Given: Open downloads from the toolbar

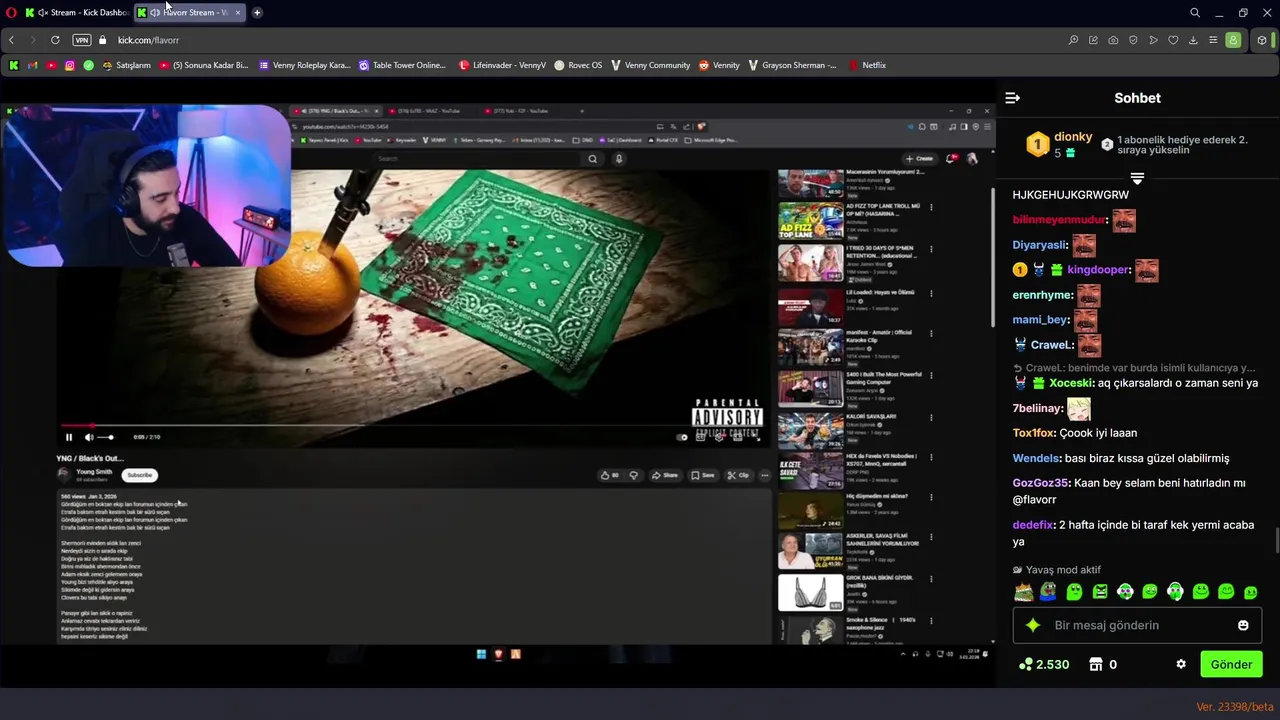Looking at the screenshot, I should pyautogui.click(x=1193, y=40).
